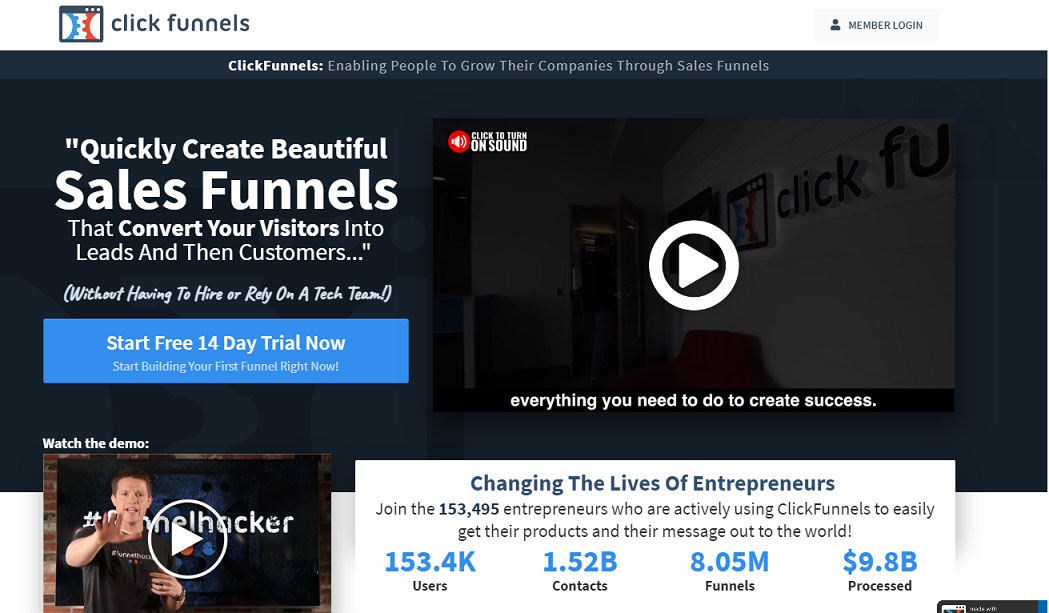
Task: Click 'Click to turn on sound' label text
Action: [x=499, y=141]
